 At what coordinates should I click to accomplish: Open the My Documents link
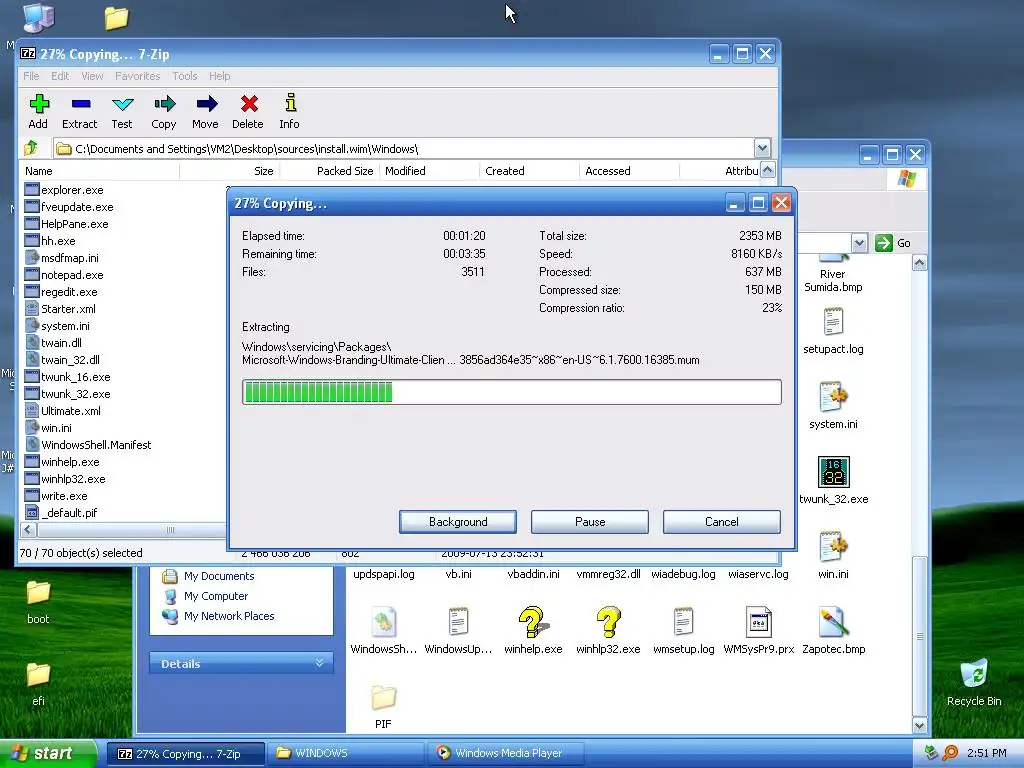pos(219,576)
